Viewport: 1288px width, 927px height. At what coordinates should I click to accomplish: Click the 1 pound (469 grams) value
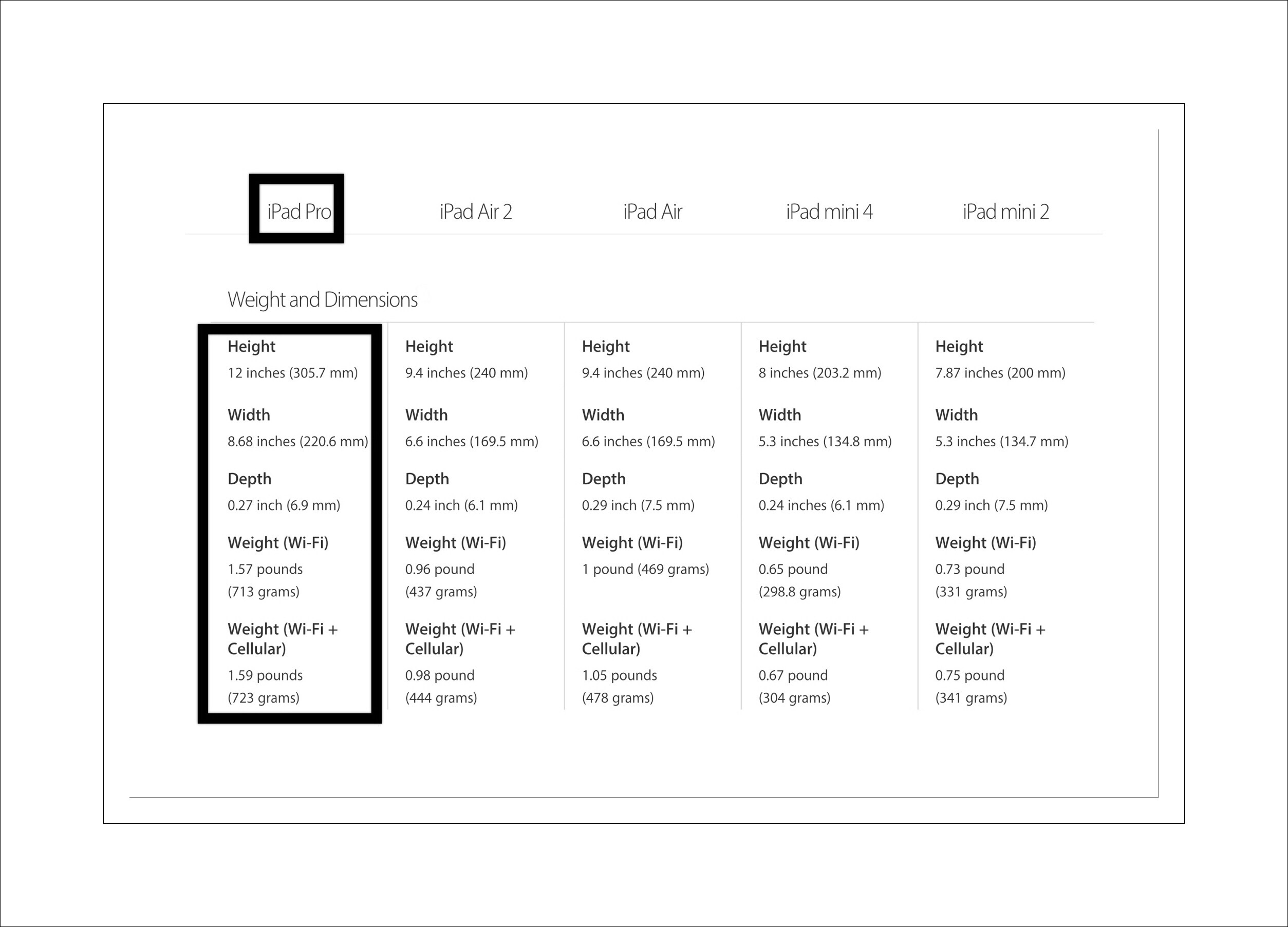click(645, 569)
